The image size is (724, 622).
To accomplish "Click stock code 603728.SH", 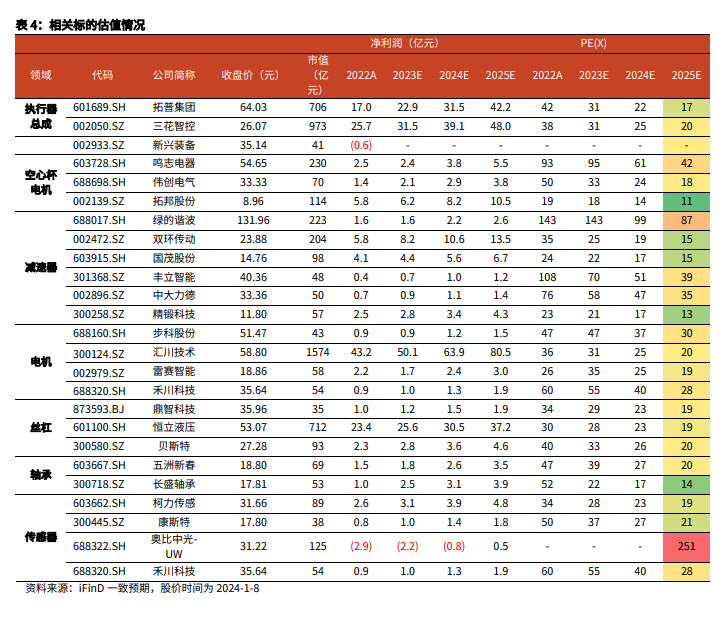I will pos(99,163).
